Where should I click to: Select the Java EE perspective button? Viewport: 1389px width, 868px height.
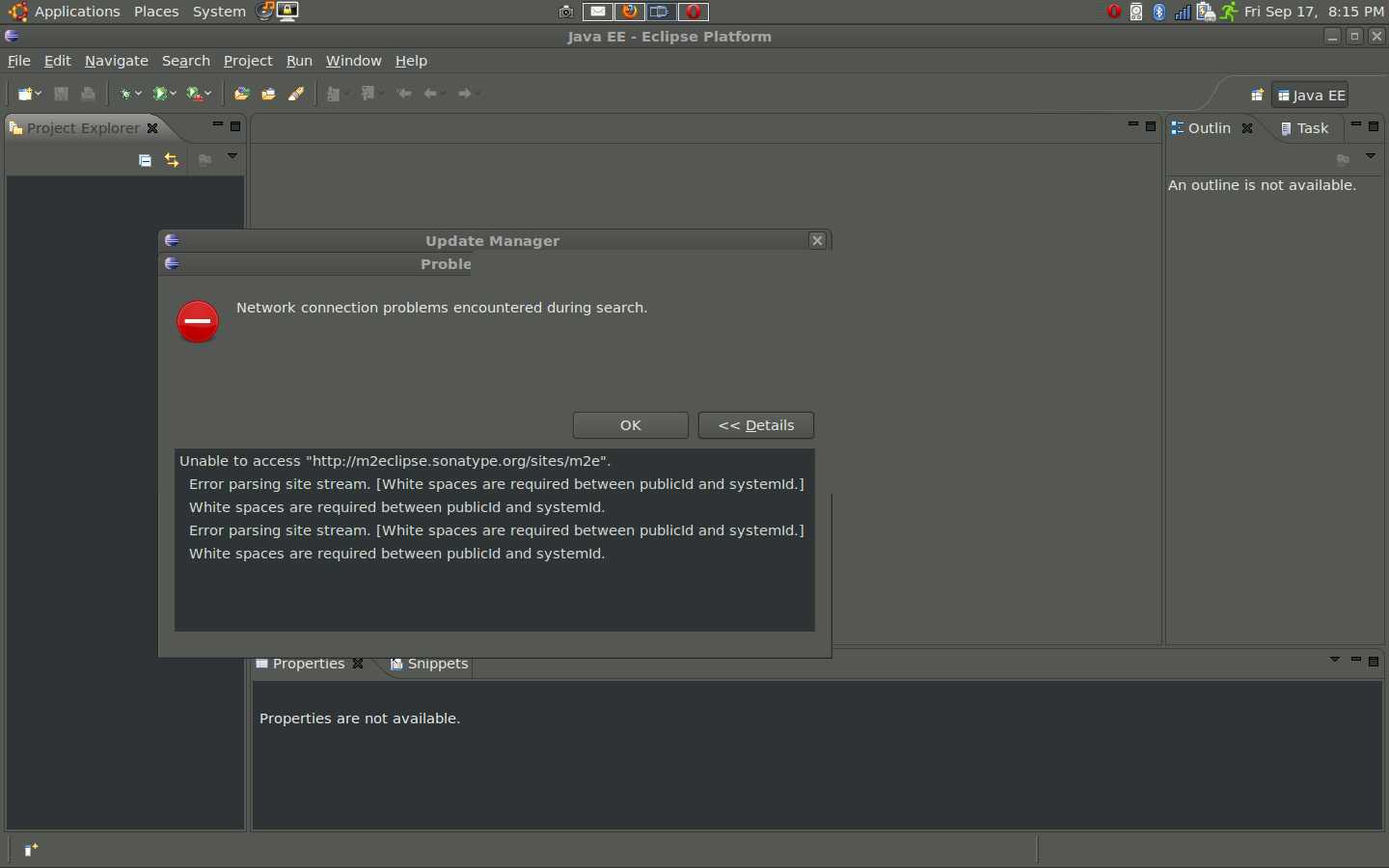[1310, 95]
